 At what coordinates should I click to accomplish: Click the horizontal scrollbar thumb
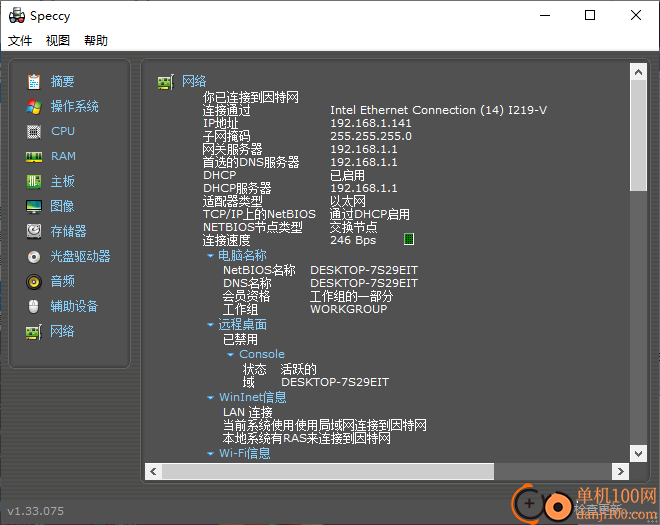328,472
